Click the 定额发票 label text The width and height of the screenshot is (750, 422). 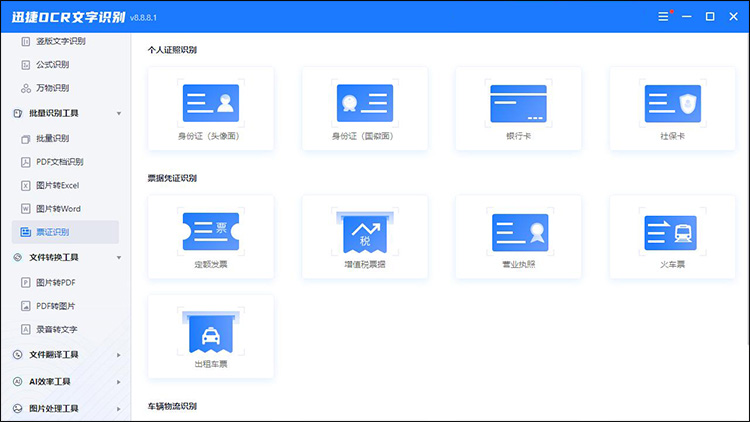211,265
